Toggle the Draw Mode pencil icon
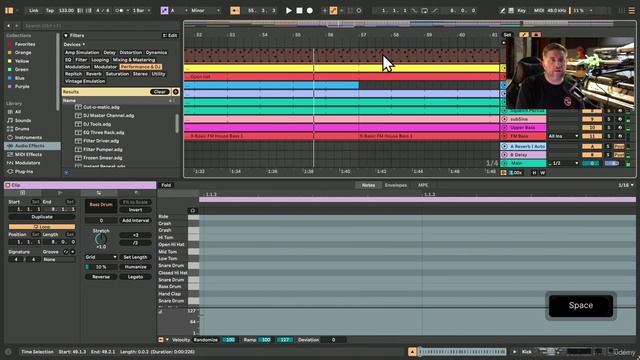The height and width of the screenshot is (360, 640). click(x=503, y=10)
